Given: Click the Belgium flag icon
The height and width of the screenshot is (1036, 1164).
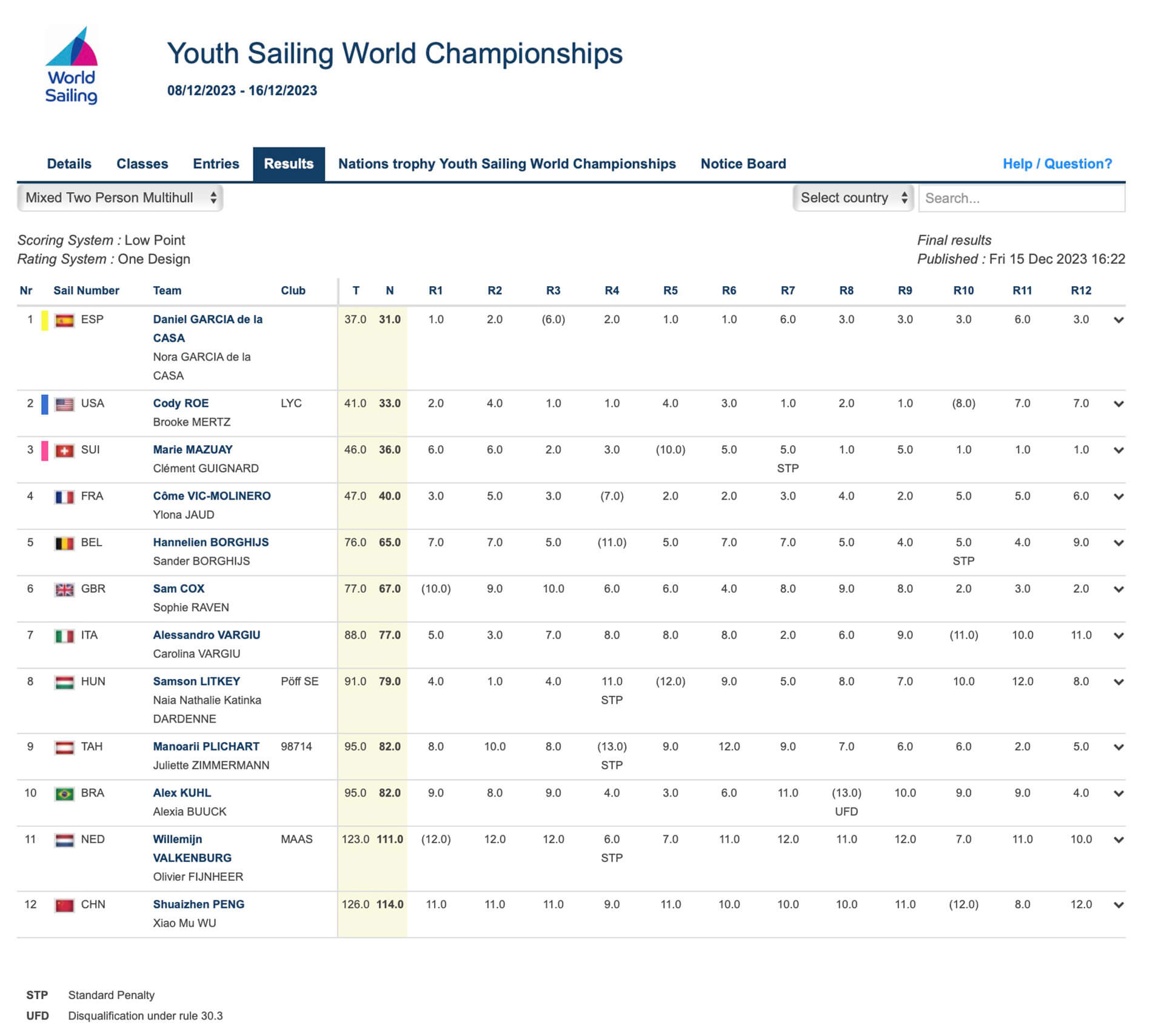Looking at the screenshot, I should 64,543.
